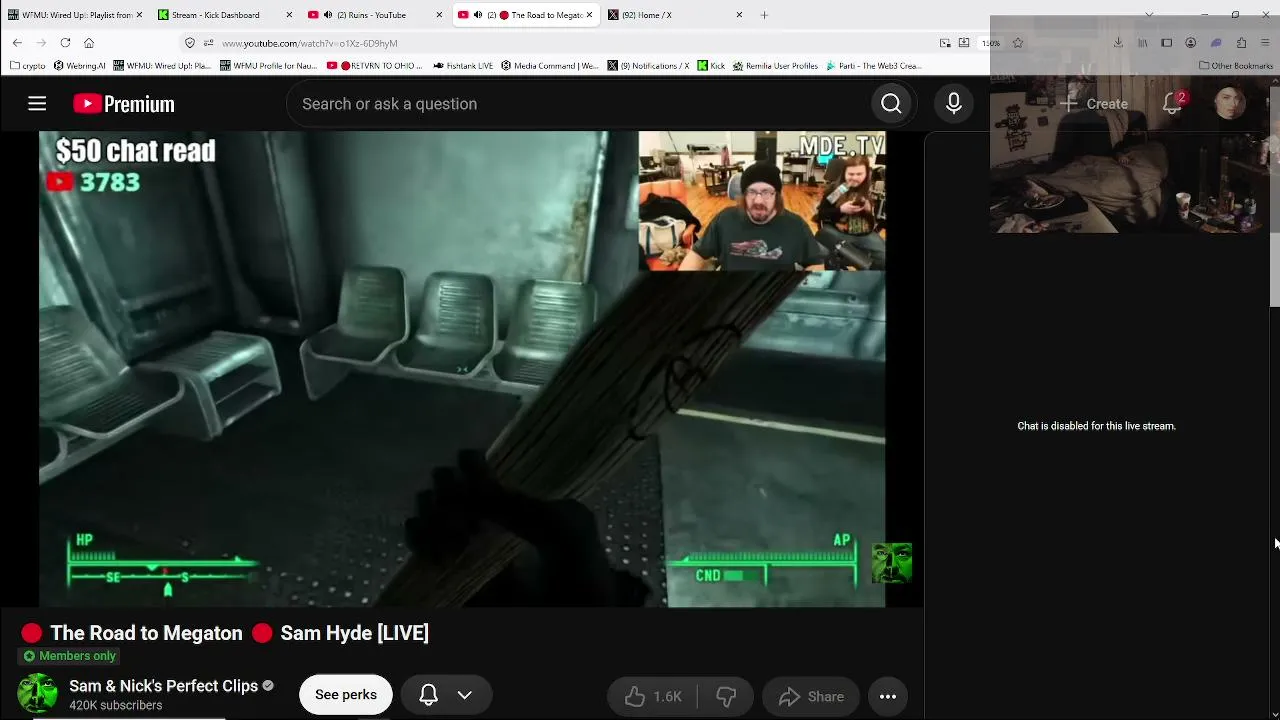Open the Webring.AI bookmark
The image size is (1280, 720).
(x=79, y=66)
